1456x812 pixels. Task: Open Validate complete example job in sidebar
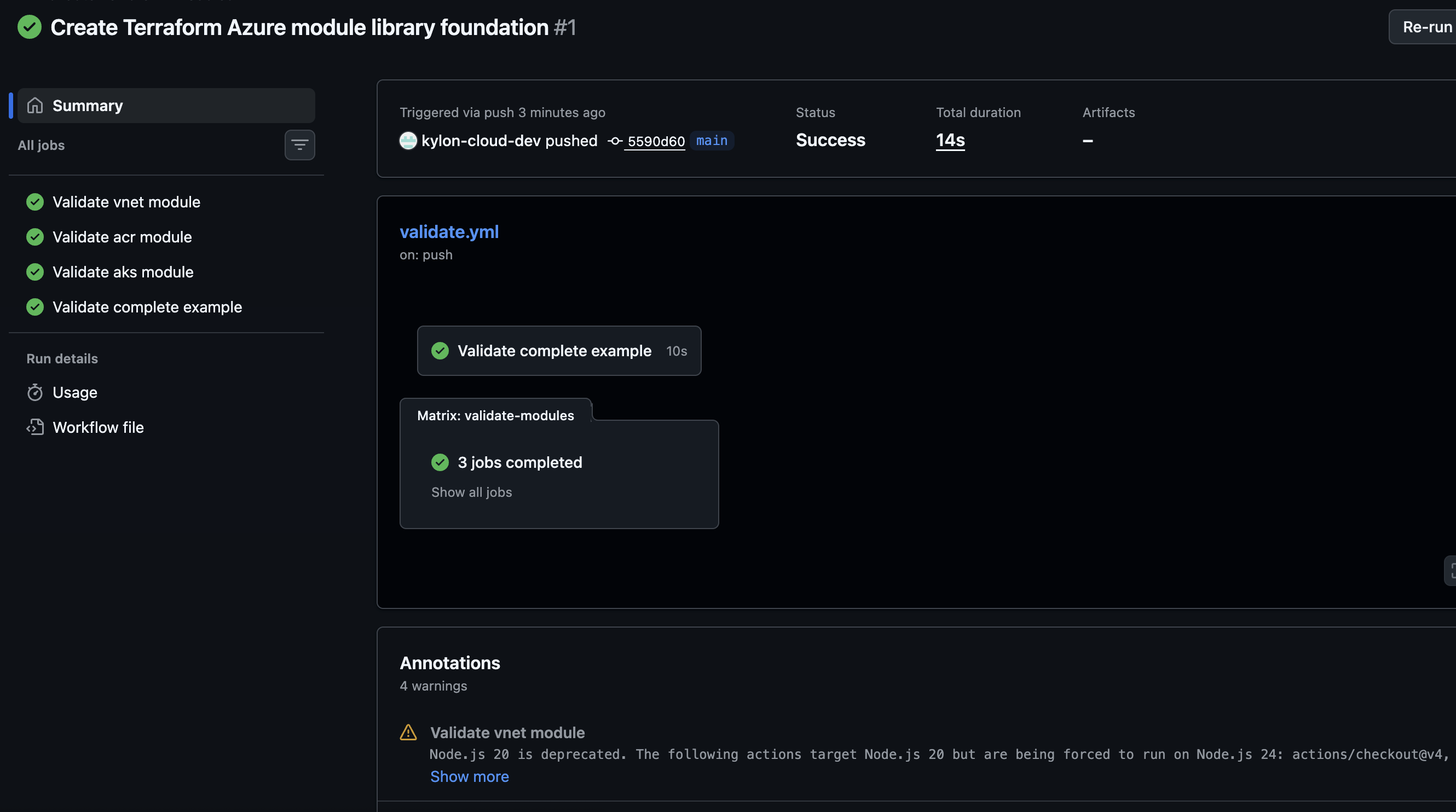click(x=147, y=307)
